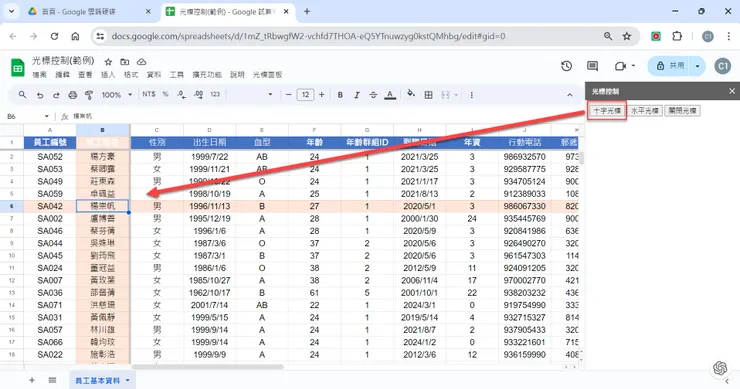
Task: Open the comments icon in header
Action: click(x=592, y=66)
